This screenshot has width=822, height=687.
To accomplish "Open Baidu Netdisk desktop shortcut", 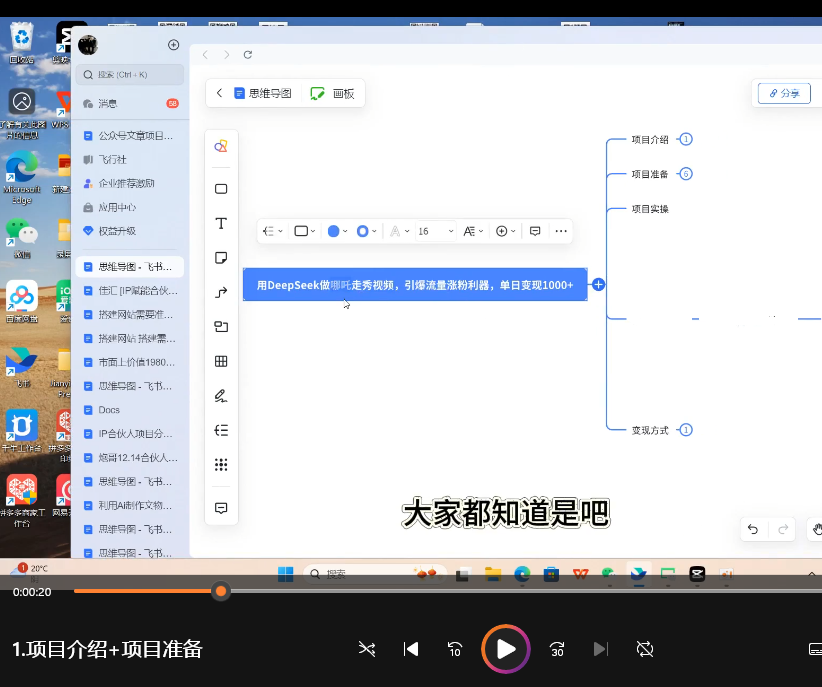I will tap(21, 302).
